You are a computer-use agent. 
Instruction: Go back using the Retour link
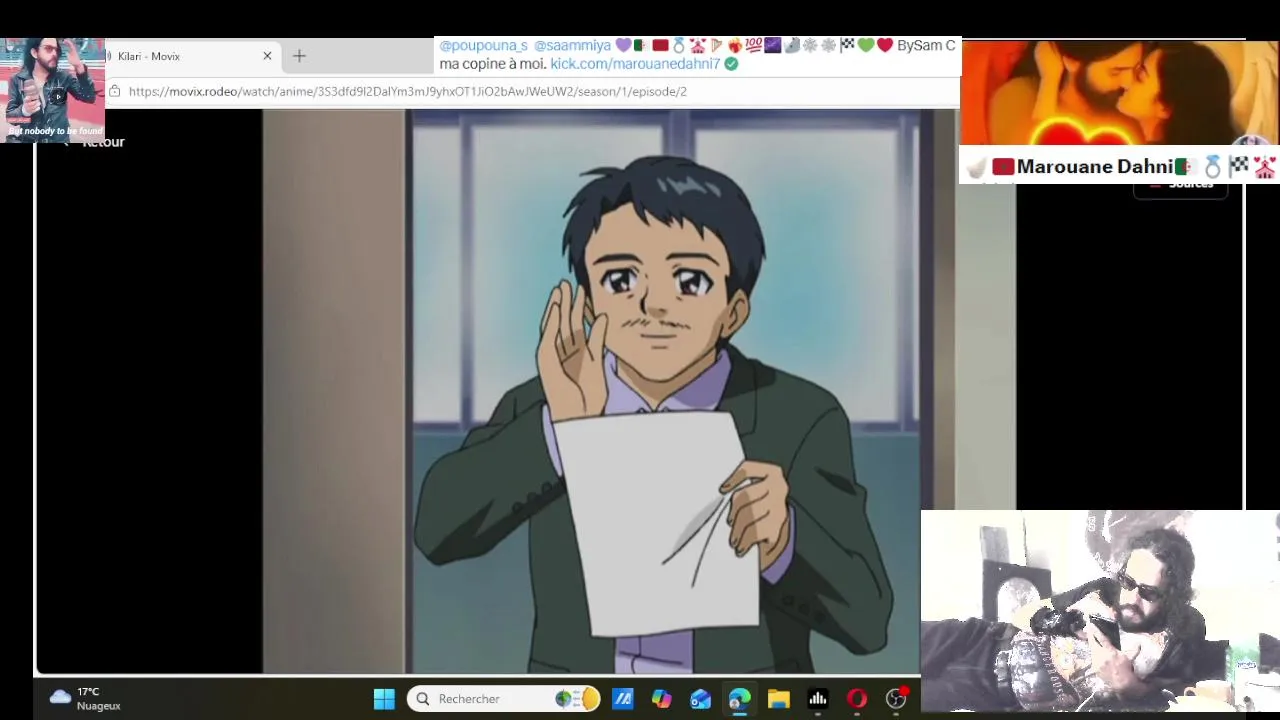[x=95, y=142]
